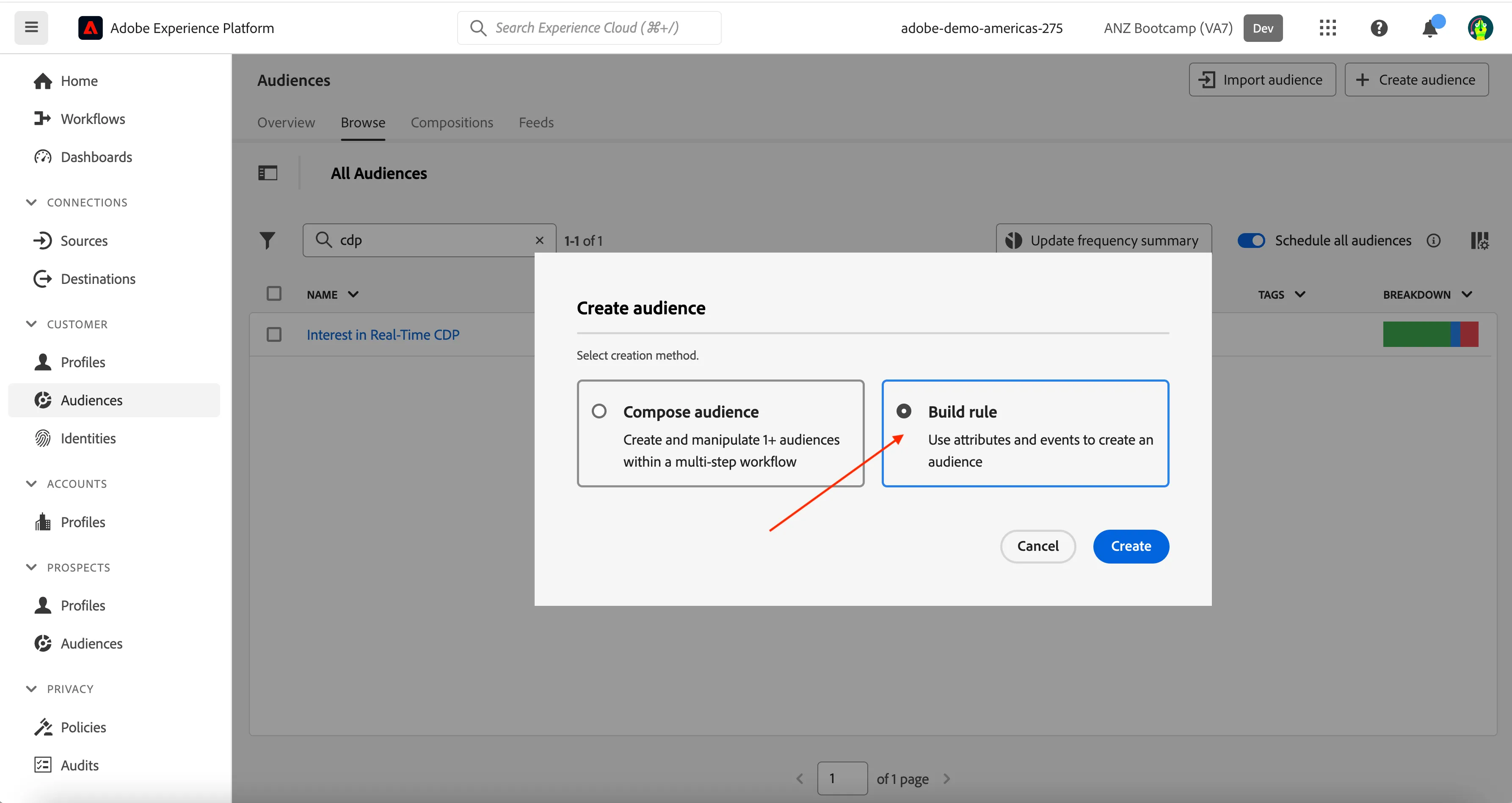Select the Compose audience radio option

(x=599, y=411)
